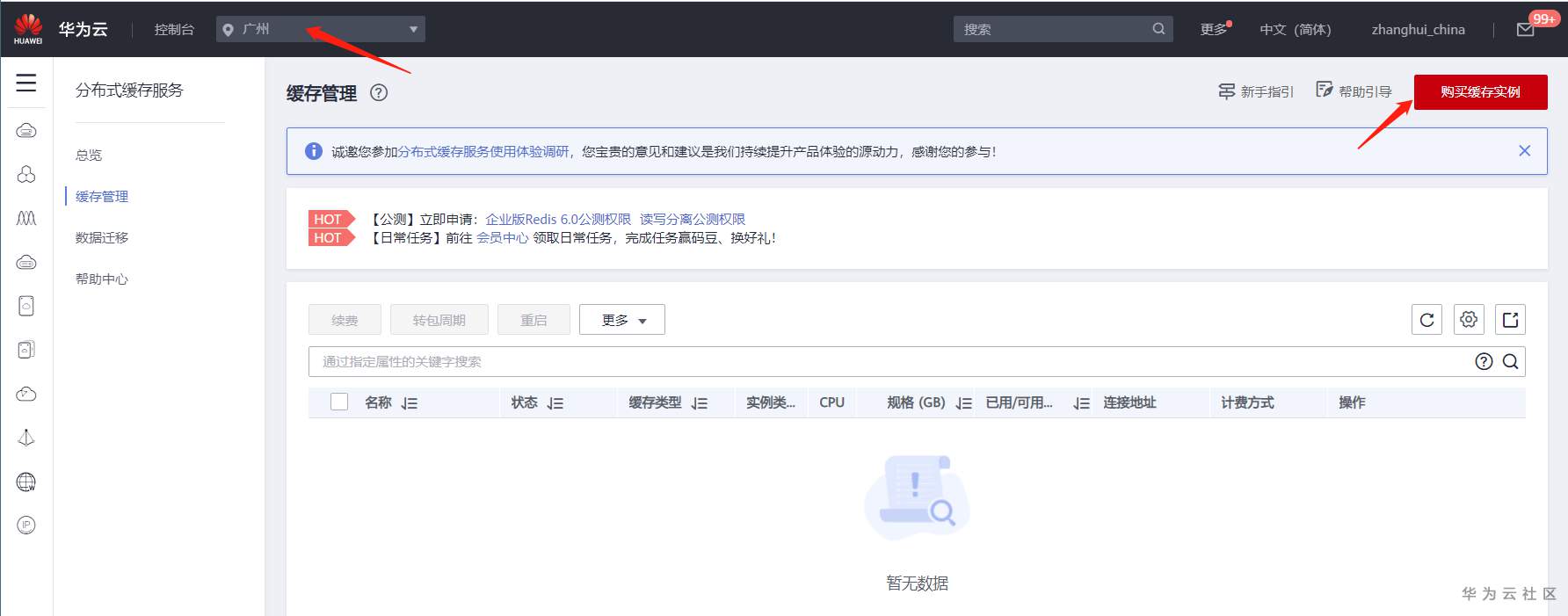Click the Huawei Cloud logo

pos(28,29)
